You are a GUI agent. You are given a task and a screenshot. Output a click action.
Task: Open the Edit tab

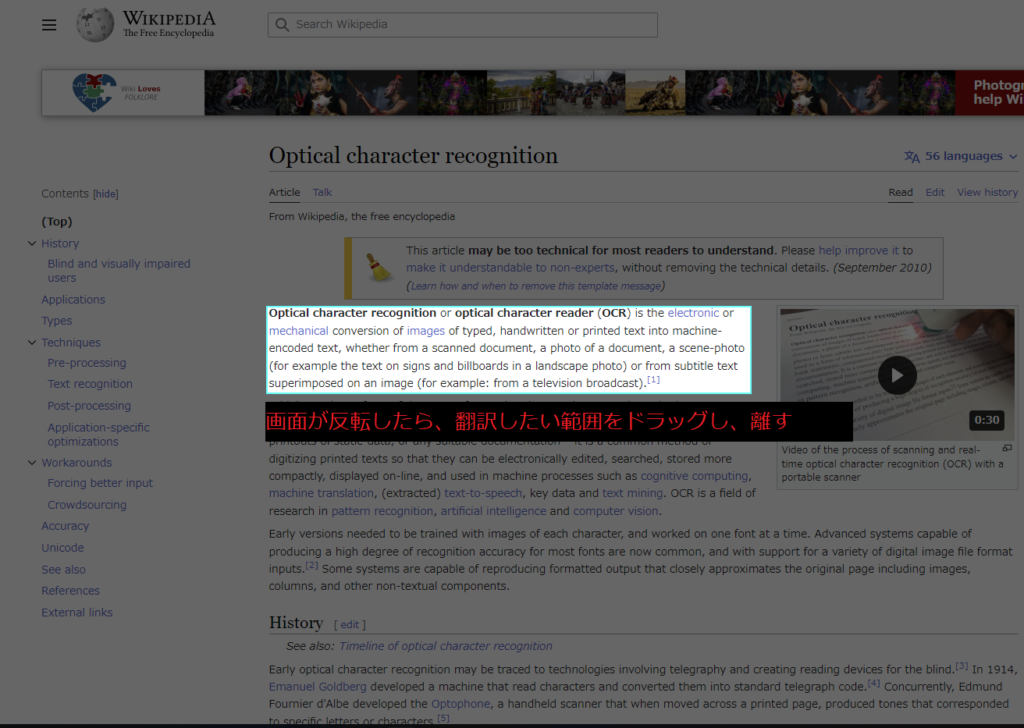coord(935,192)
